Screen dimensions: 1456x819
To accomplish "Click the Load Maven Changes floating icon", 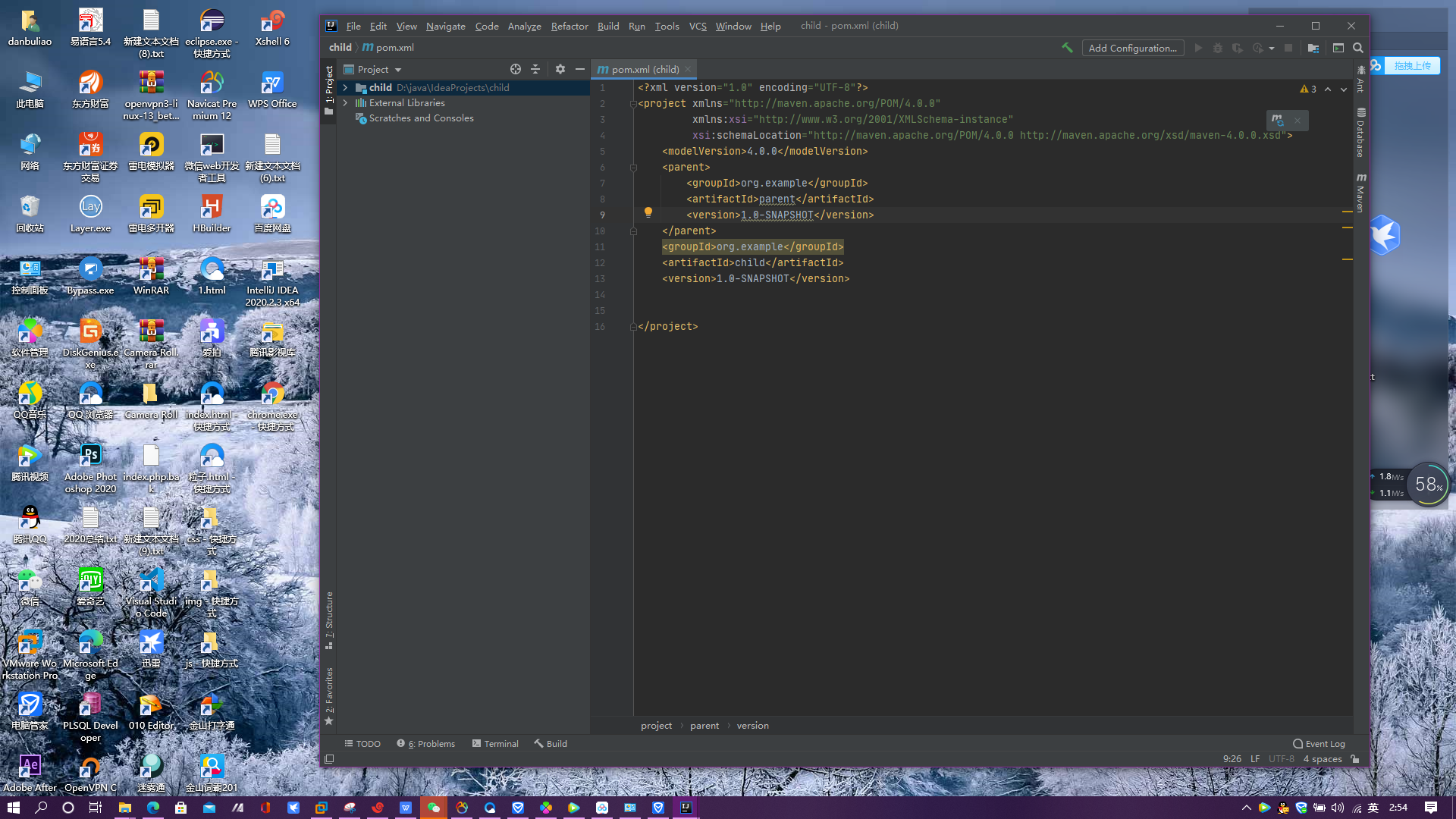I will point(1279,121).
